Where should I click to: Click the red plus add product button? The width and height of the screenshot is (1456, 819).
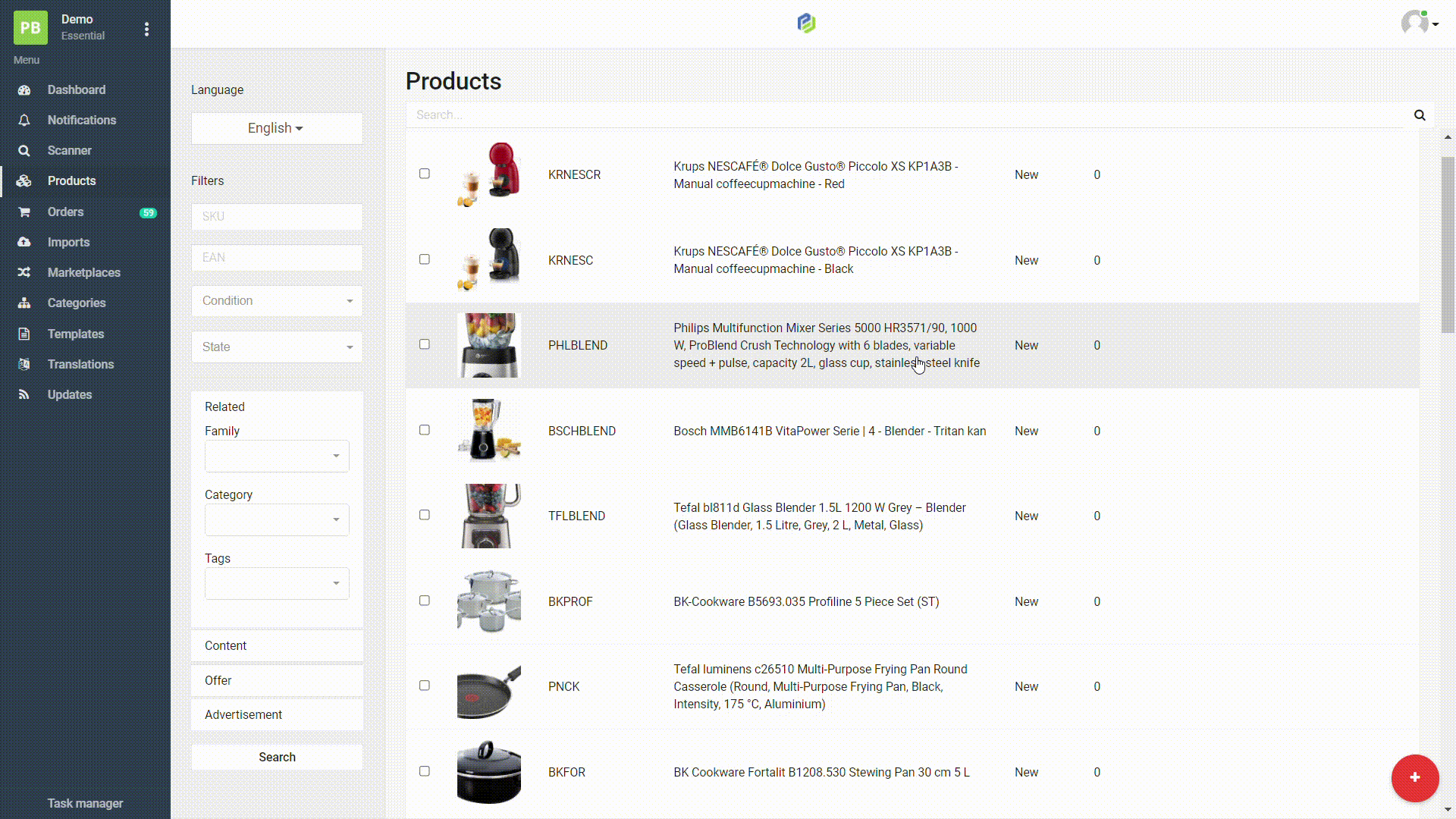[x=1414, y=778]
